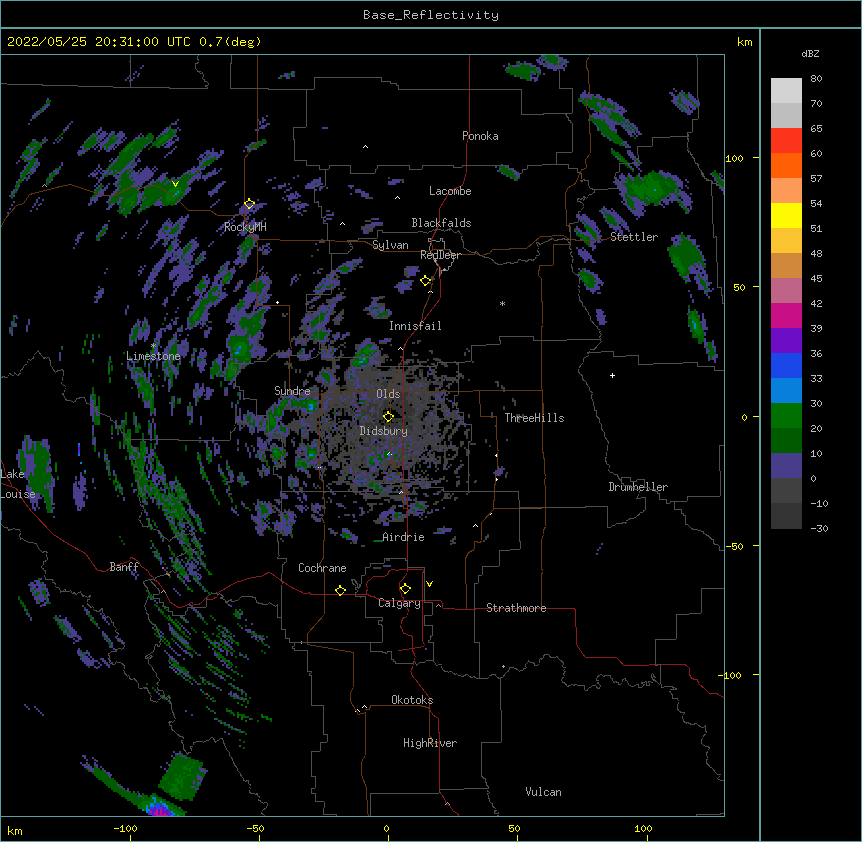The height and width of the screenshot is (842, 862).
Task: Select the yellow diamond marker above the Calgary label
Action: pos(405,589)
